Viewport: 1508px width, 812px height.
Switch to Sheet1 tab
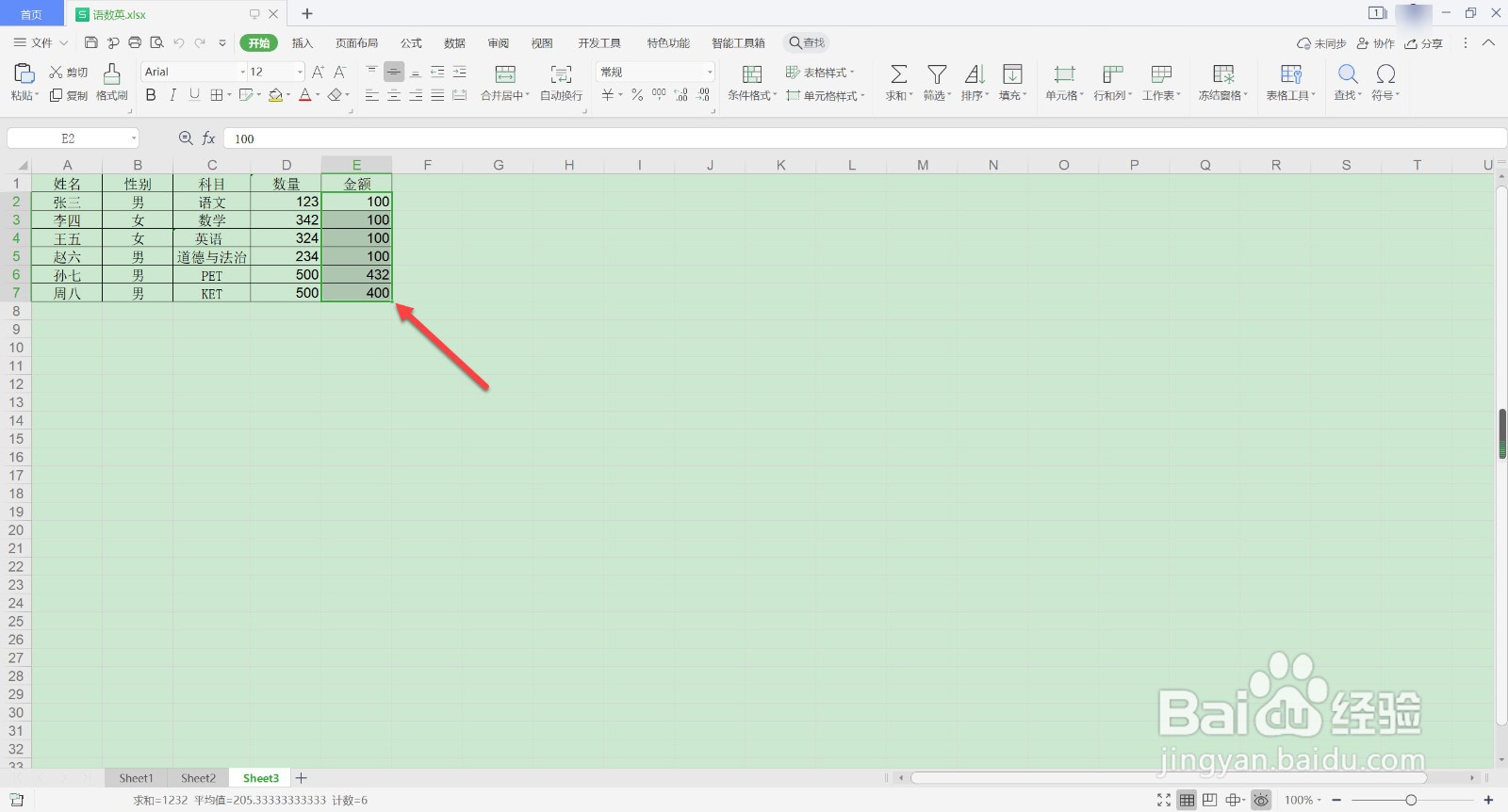click(136, 778)
